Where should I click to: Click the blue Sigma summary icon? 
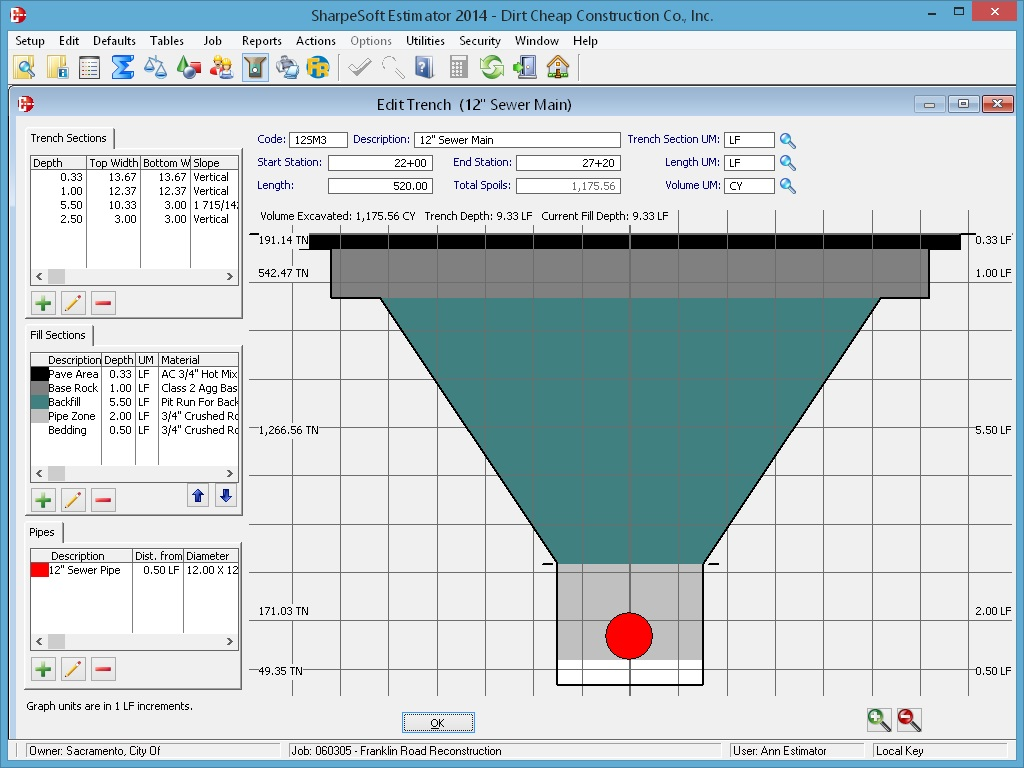click(120, 67)
